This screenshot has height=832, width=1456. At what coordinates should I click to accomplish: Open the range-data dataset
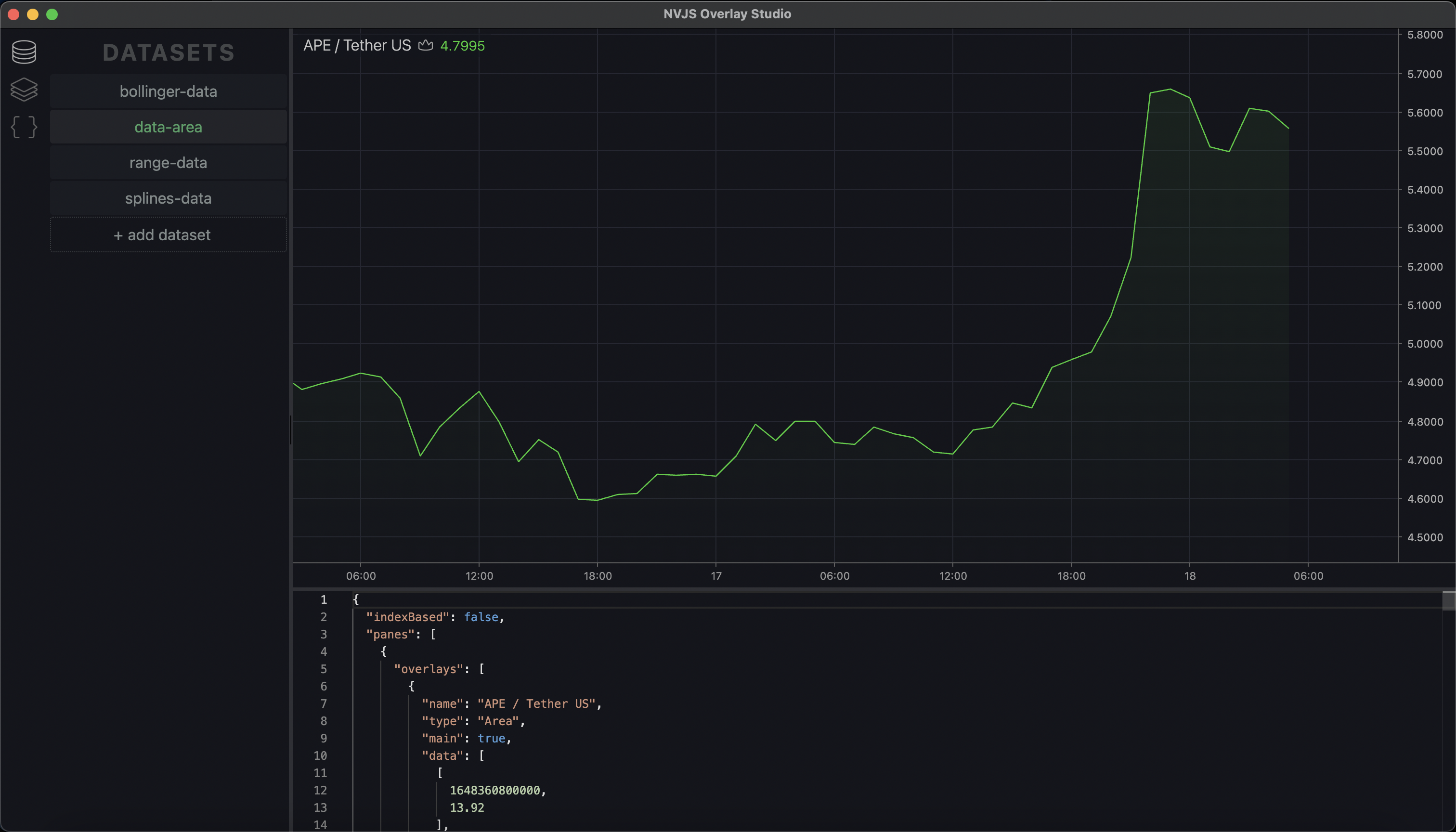(168, 163)
